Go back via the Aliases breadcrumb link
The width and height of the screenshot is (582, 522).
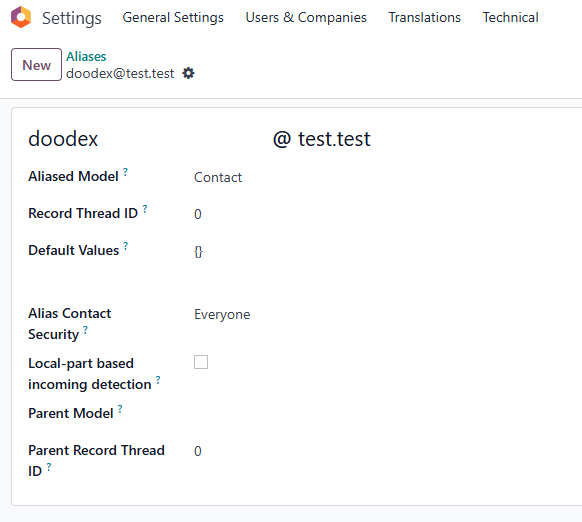coord(86,56)
